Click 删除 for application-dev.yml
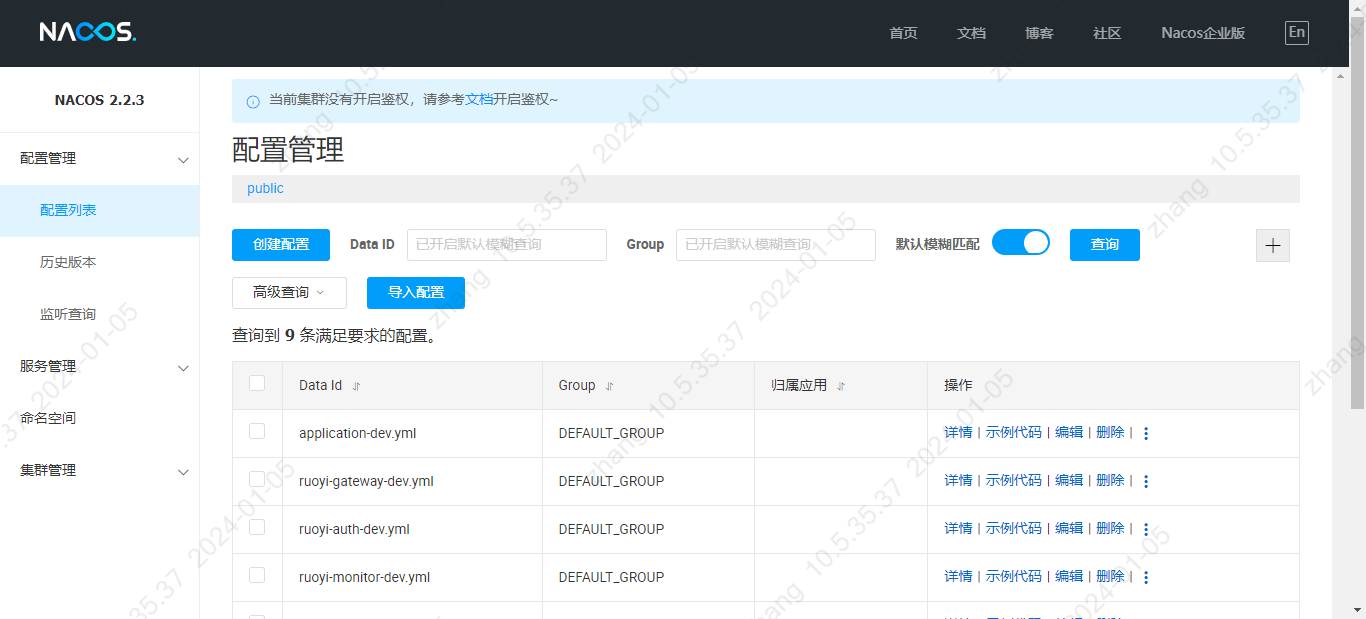Viewport: 1366px width, 619px height. (1110, 433)
